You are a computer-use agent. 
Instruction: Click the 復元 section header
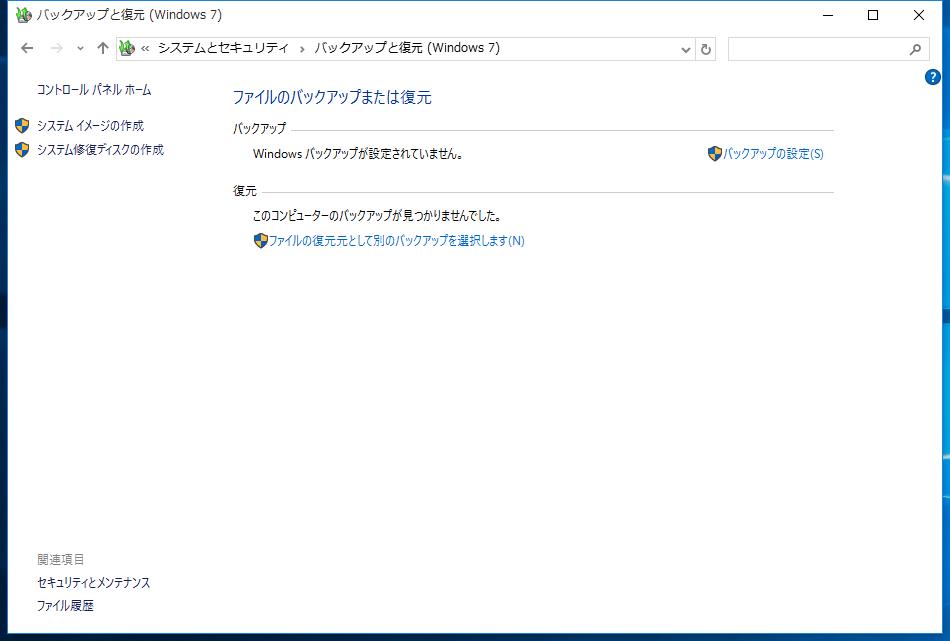coord(245,191)
